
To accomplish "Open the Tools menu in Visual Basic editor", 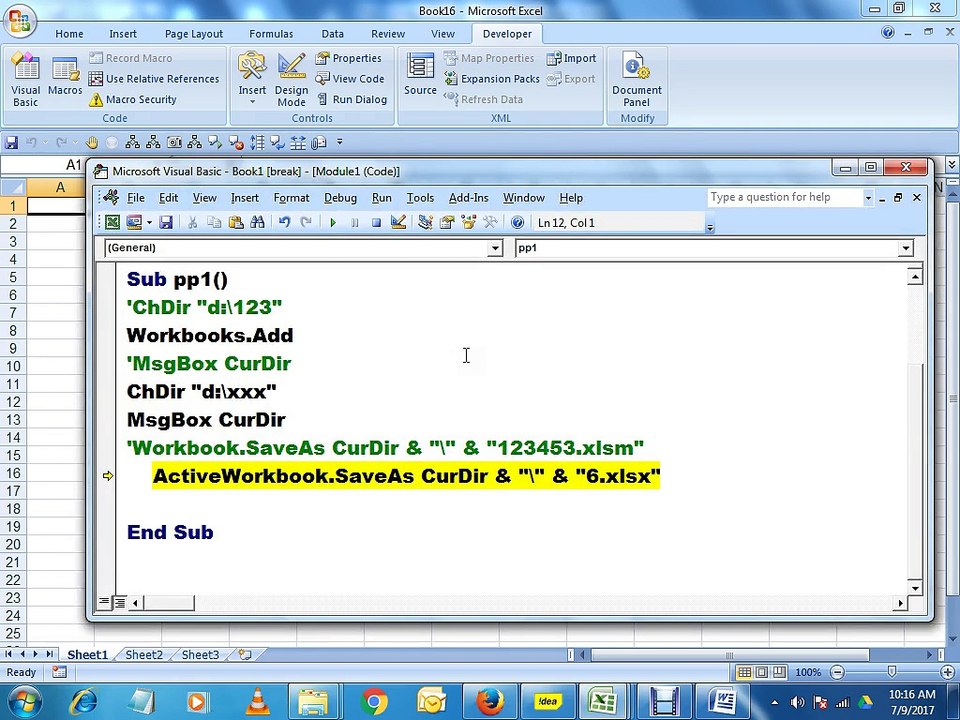I will (x=420, y=198).
